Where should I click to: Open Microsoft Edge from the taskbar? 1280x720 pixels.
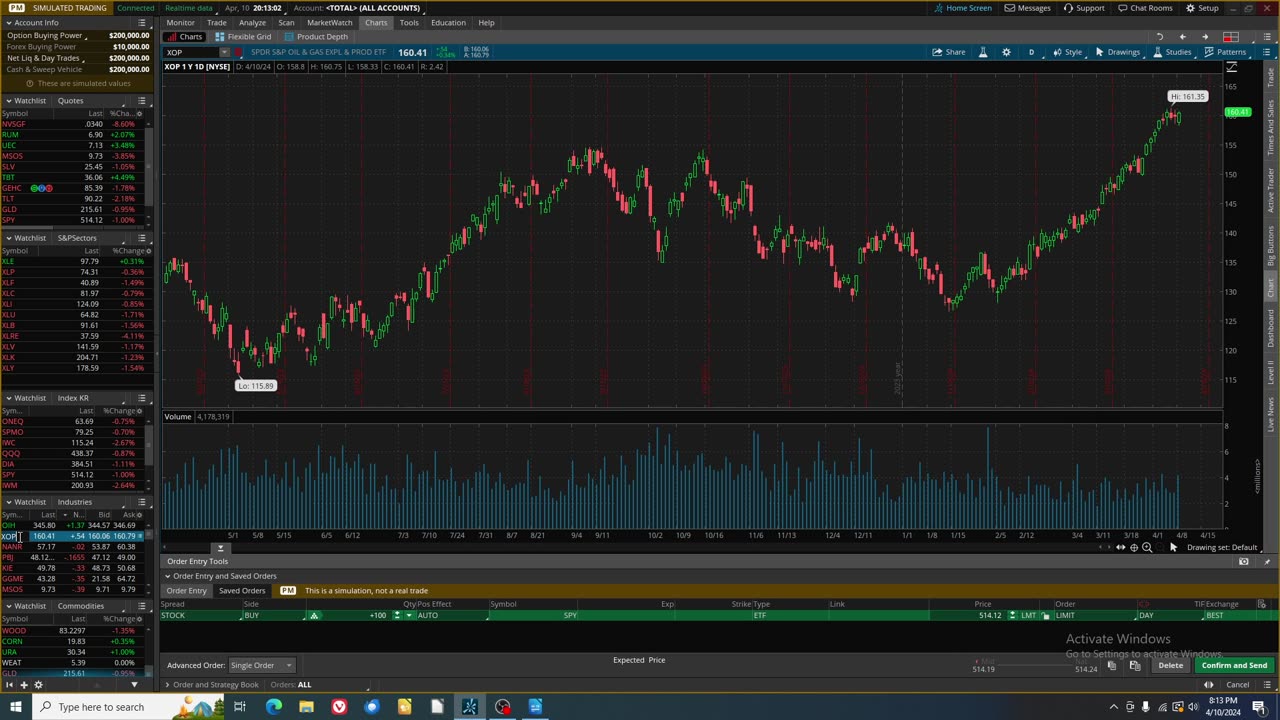pos(273,707)
